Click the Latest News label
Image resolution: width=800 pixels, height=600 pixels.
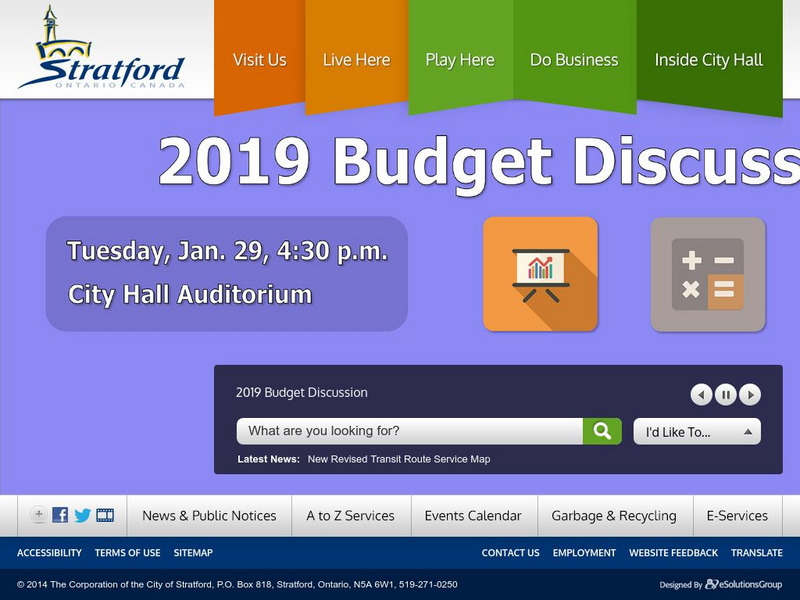pyautogui.click(x=268, y=459)
